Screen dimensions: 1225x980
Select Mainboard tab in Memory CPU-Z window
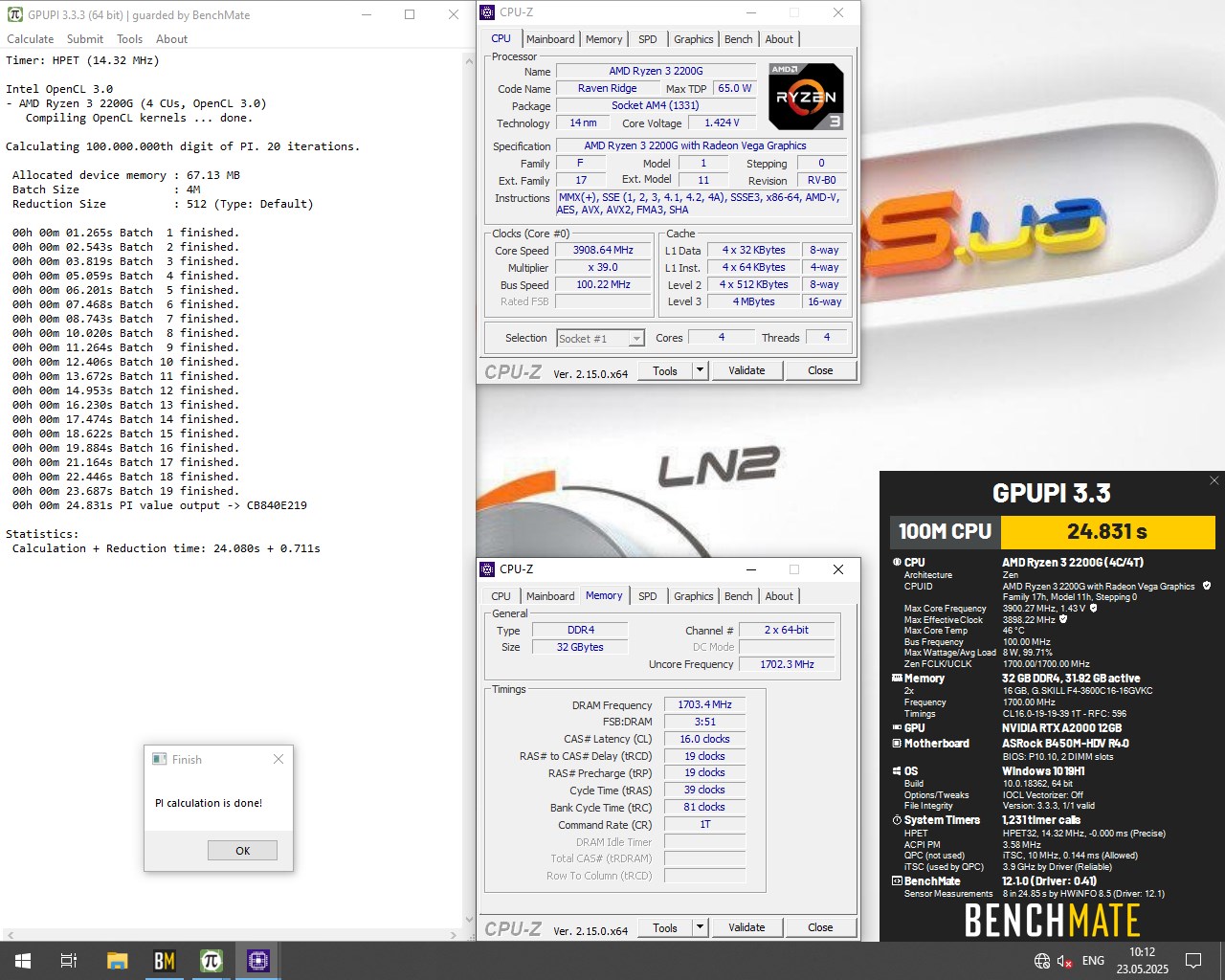pyautogui.click(x=550, y=596)
